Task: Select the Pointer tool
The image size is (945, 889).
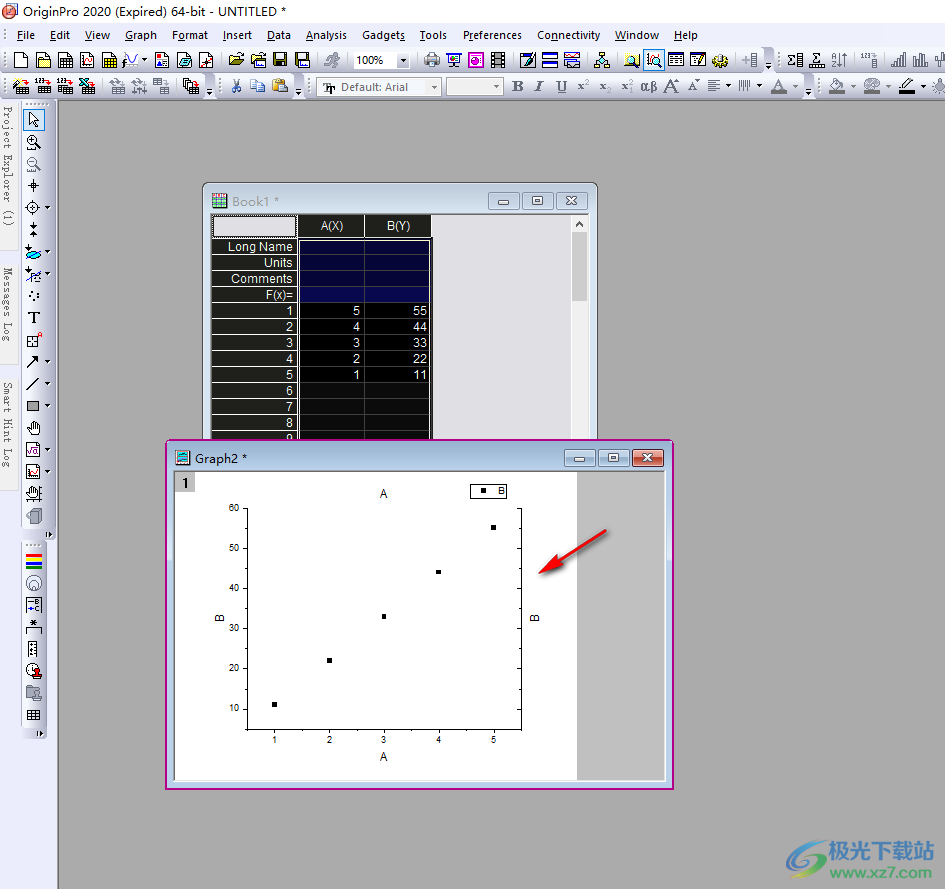Action: (34, 120)
